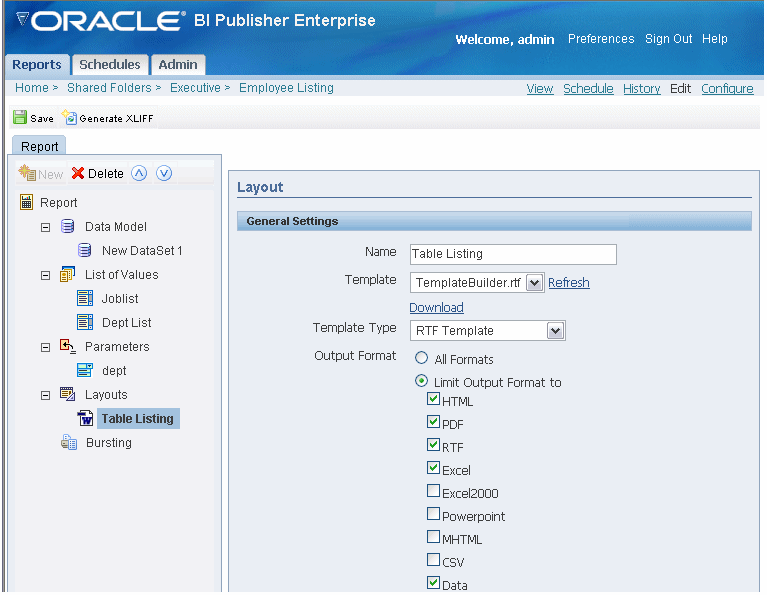
Task: Collapse the Parameters tree node
Action: coord(45,348)
